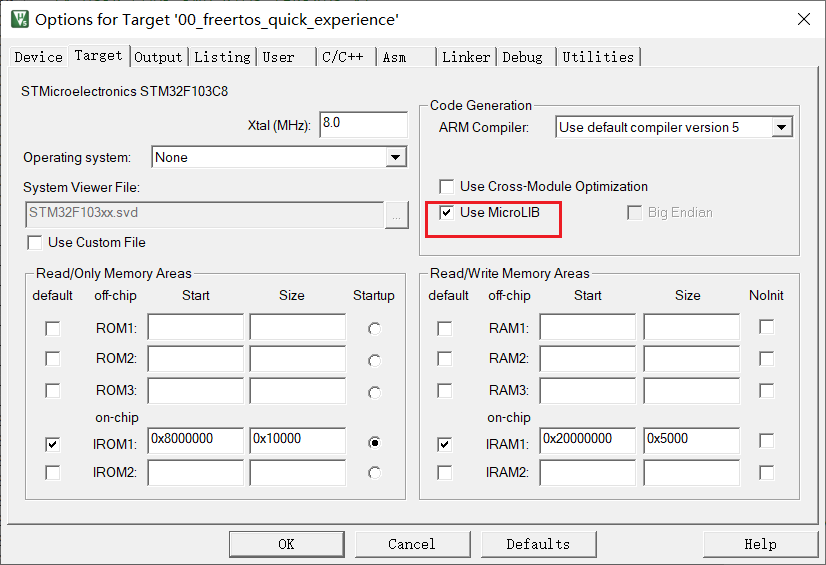826x565 pixels.
Task: Enable NoInit for IRAM1
Action: coord(766,440)
